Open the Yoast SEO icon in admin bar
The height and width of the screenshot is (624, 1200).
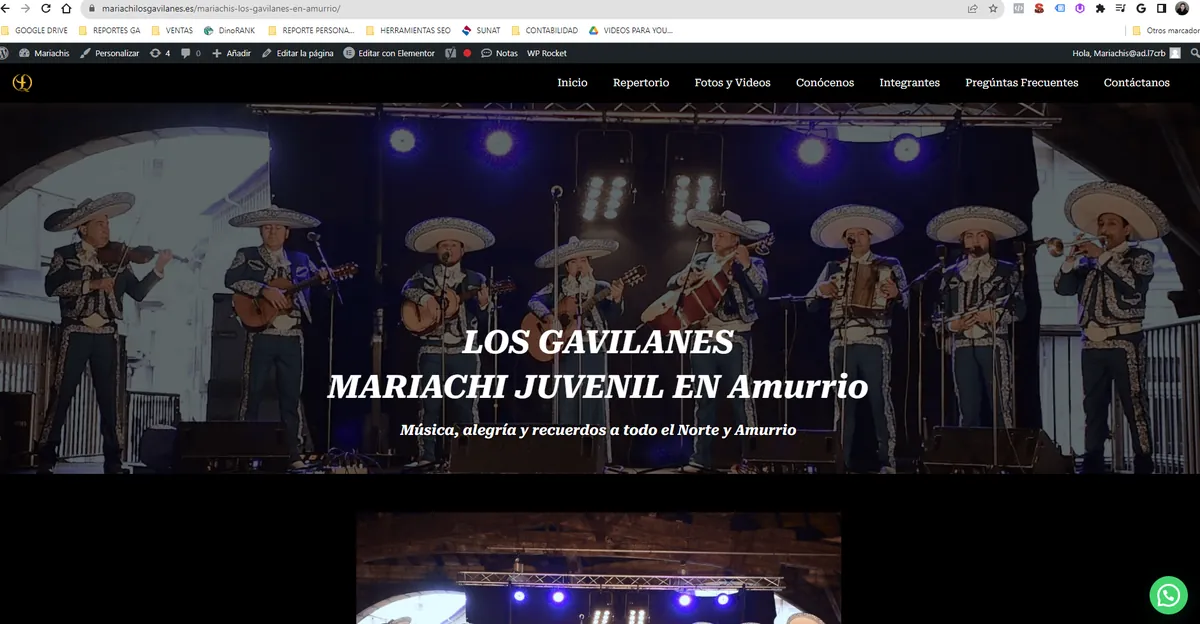click(451, 53)
